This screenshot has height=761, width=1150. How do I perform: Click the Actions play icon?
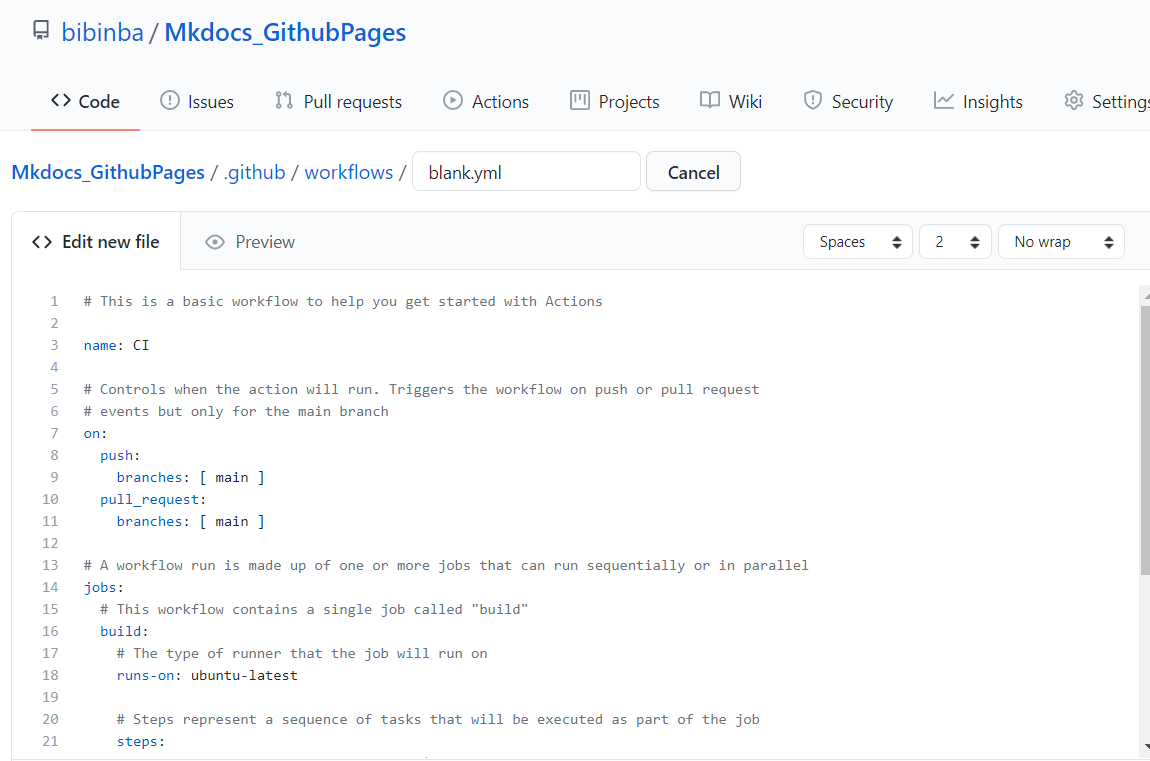453,100
